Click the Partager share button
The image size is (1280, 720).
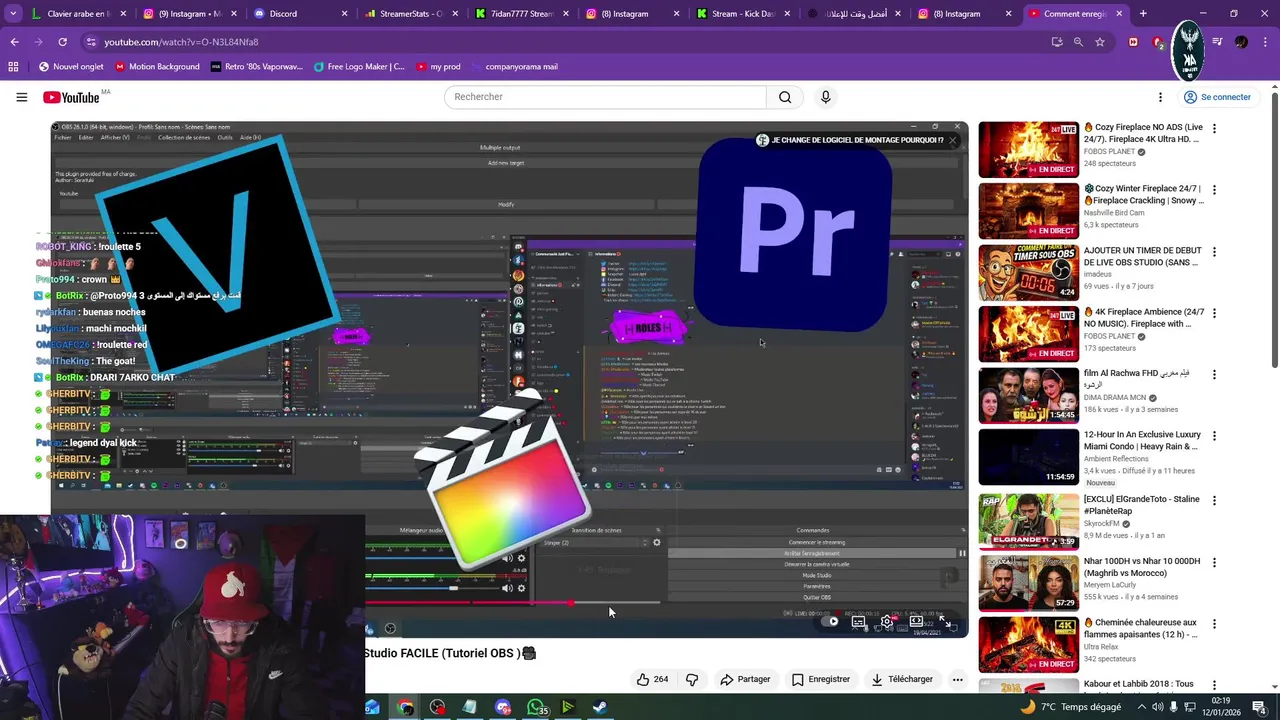tap(745, 679)
